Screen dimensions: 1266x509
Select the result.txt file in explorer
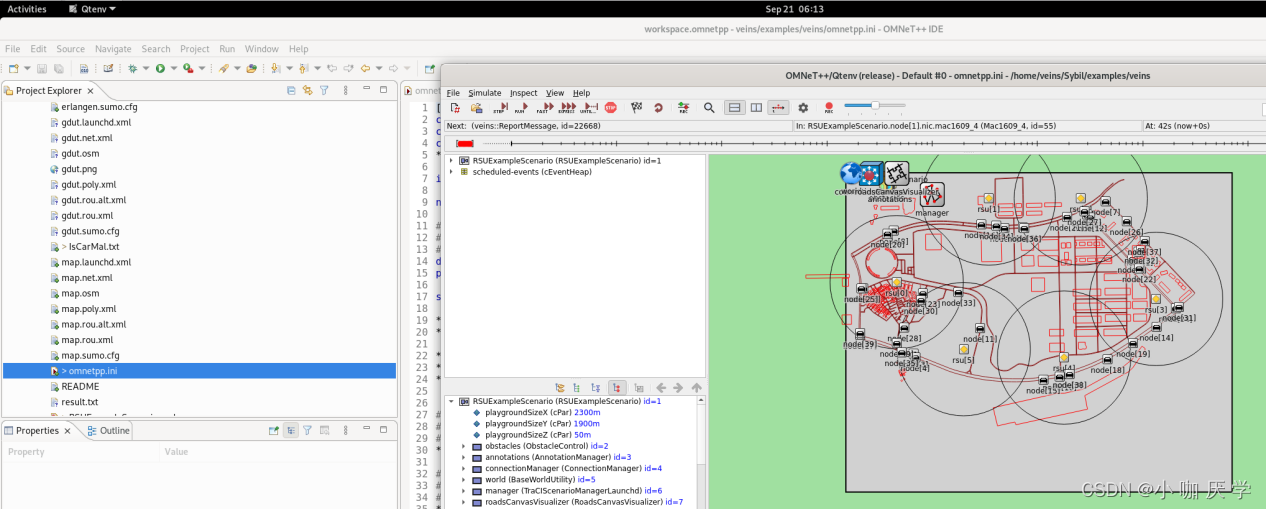click(x=80, y=402)
